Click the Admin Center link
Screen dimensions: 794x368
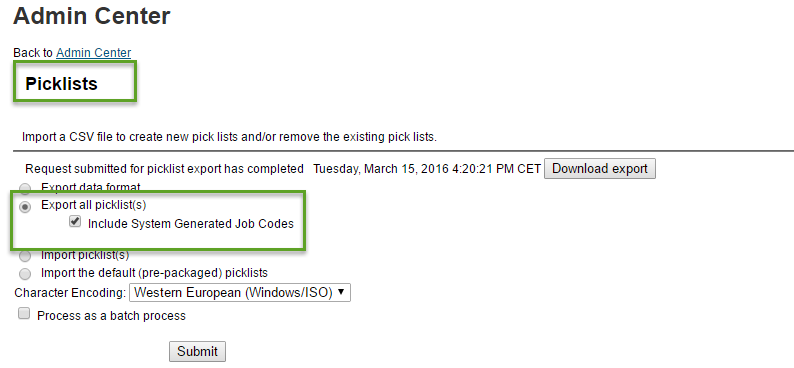93,53
